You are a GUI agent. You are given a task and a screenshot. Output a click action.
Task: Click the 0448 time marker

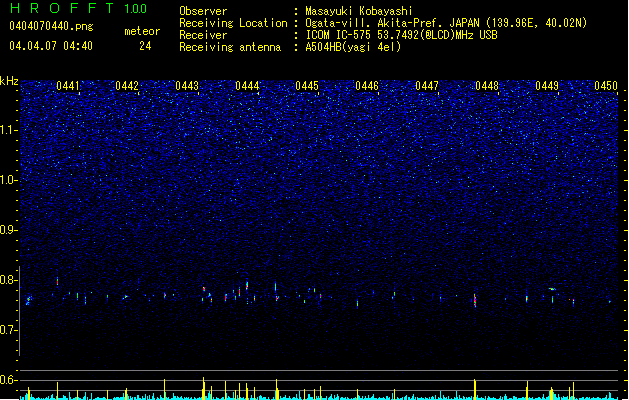[487, 86]
